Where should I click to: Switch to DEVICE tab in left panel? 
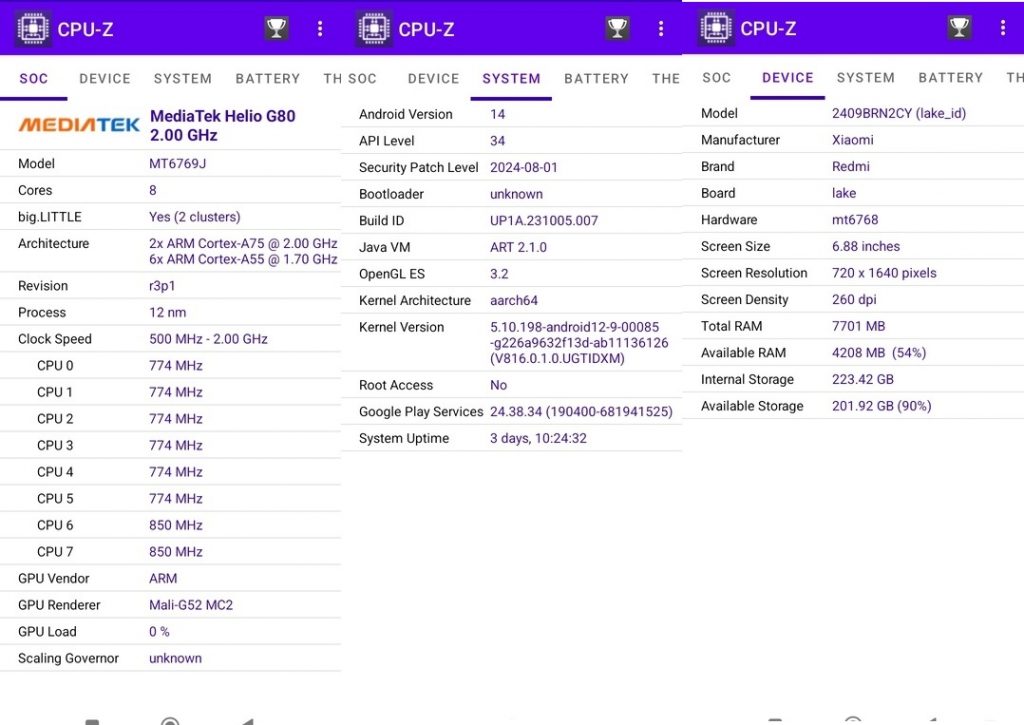click(x=105, y=79)
